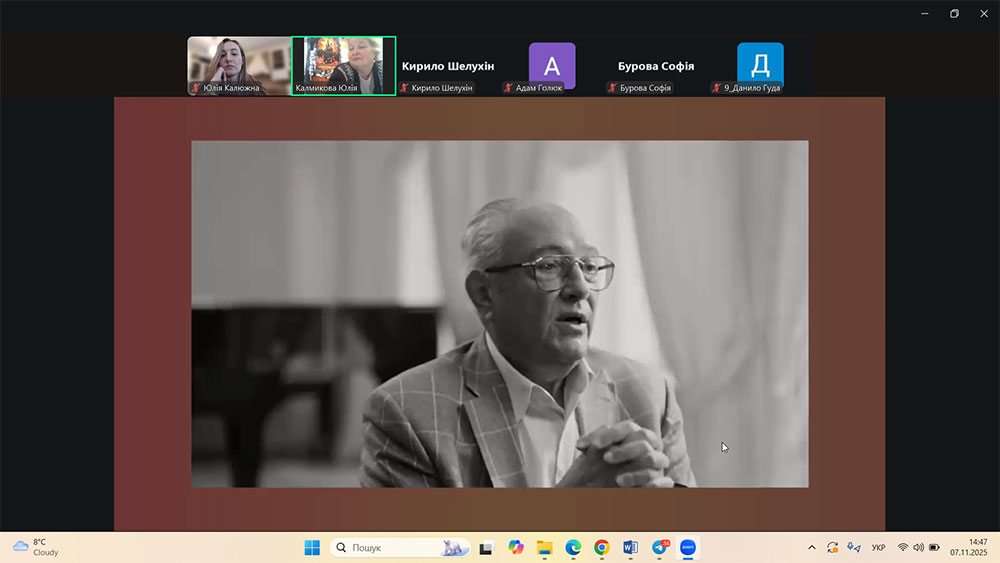This screenshot has height=563, width=1000.
Task: Select Калмикова Юлія's highlighted video tile
Action: [x=344, y=66]
